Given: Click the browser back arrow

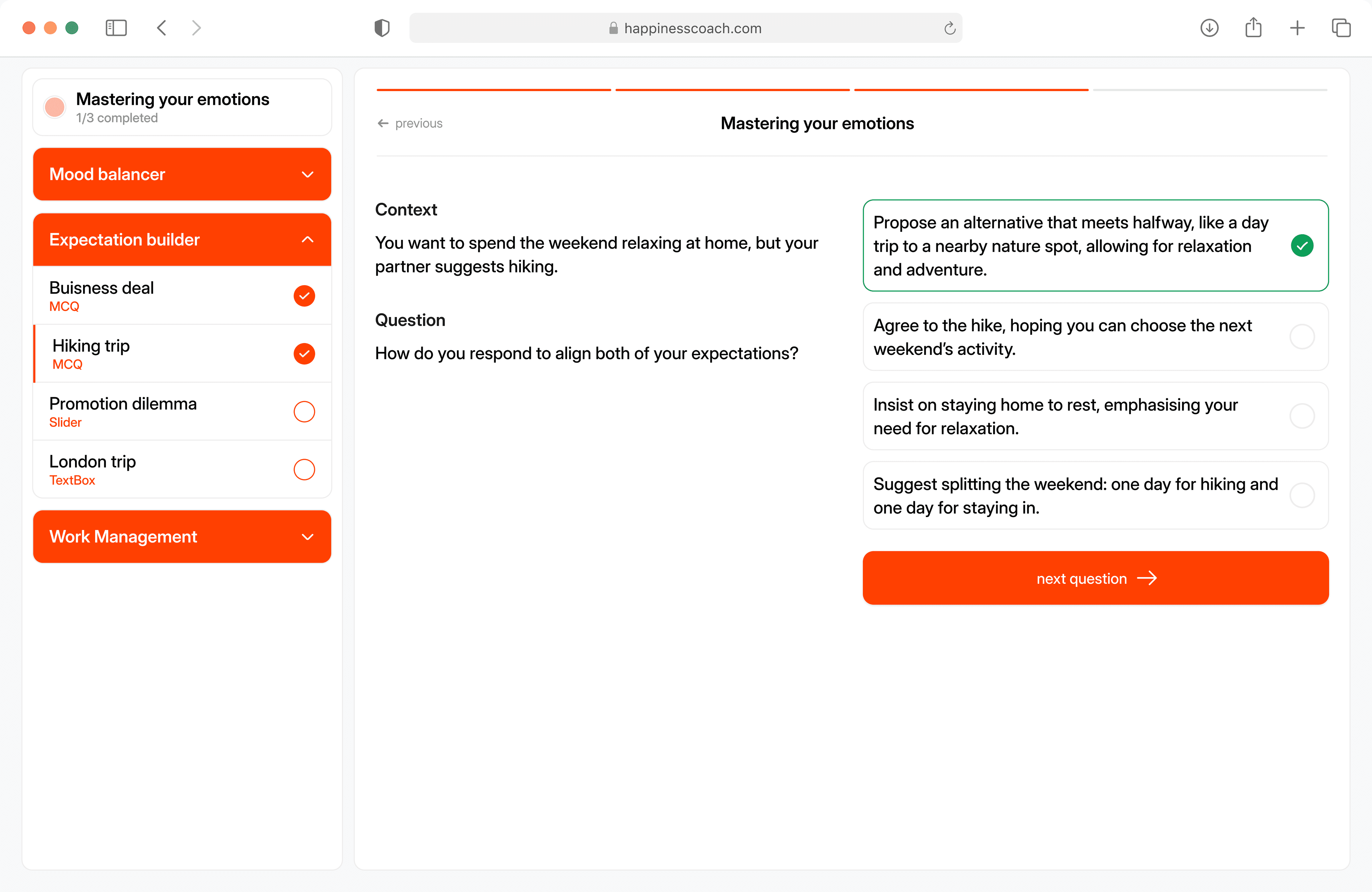Looking at the screenshot, I should coord(162,28).
